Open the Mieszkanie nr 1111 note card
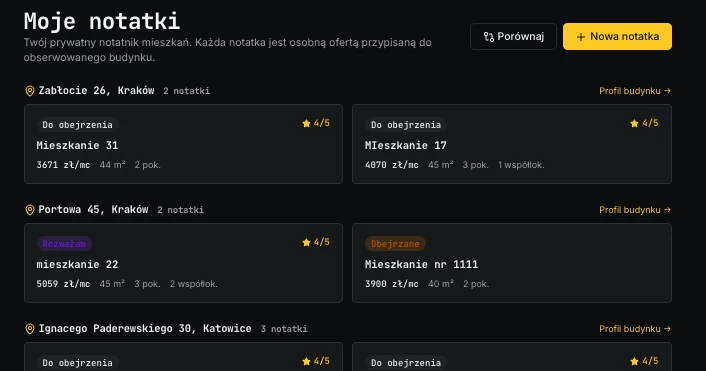 point(512,263)
